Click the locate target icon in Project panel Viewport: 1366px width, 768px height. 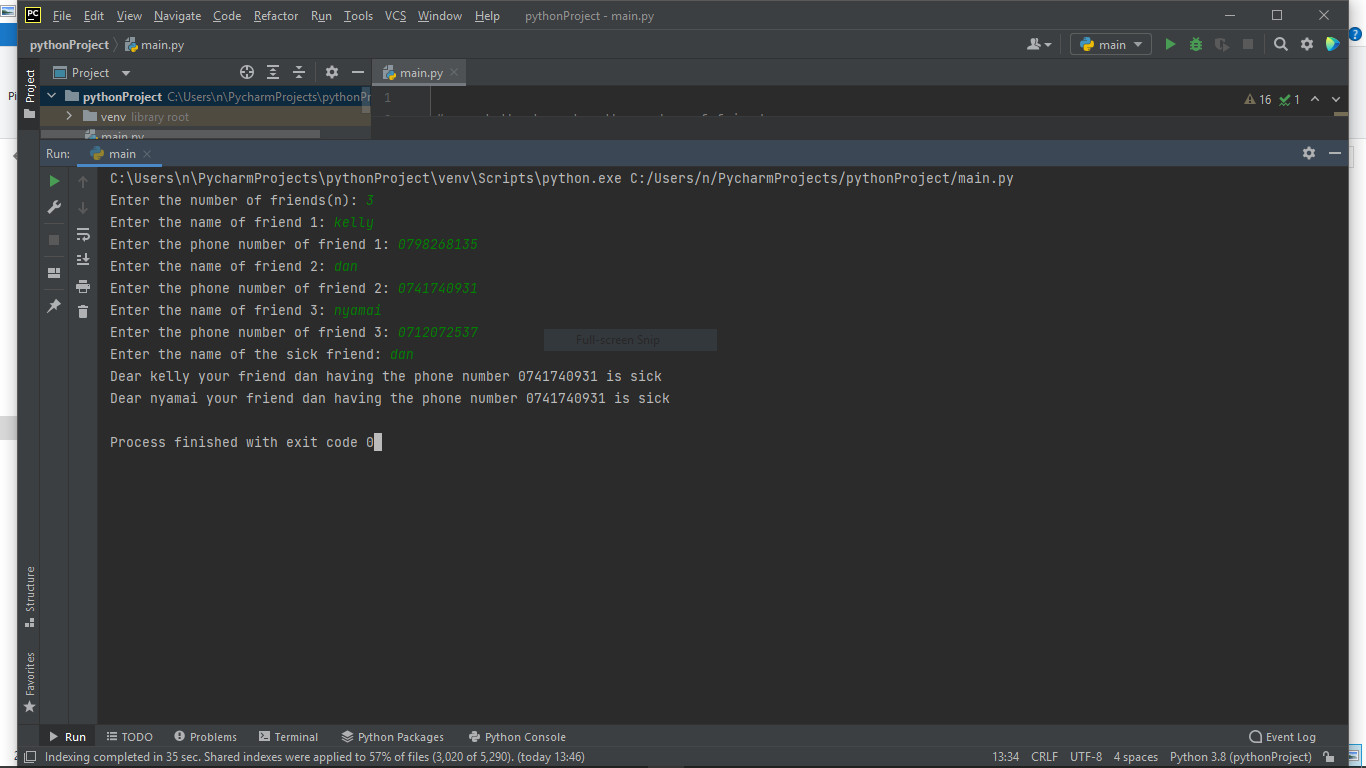coord(247,73)
